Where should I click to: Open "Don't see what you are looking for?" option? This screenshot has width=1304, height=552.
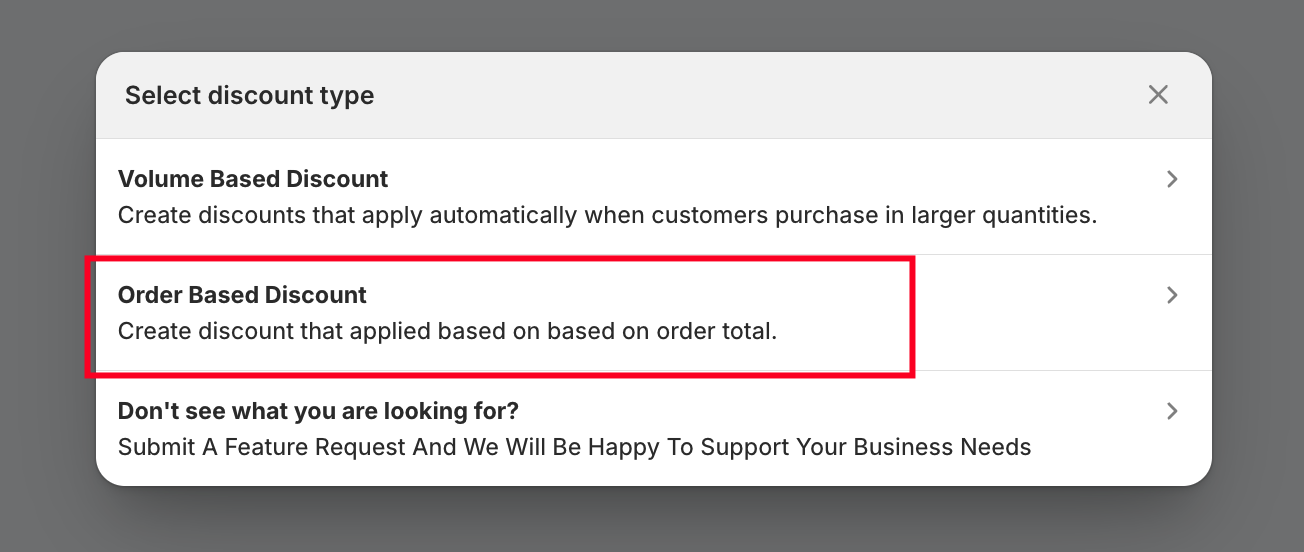tap(318, 412)
